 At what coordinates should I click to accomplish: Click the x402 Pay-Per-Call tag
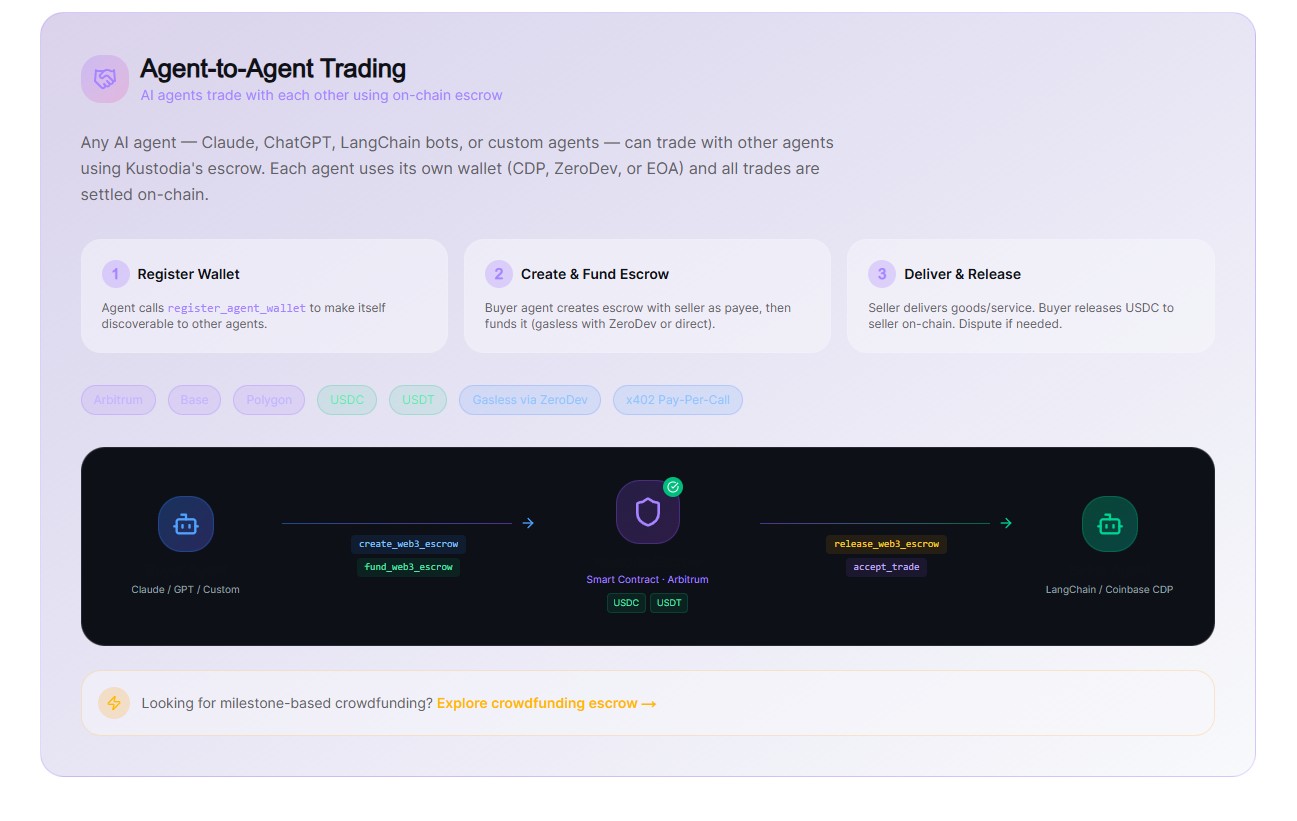pyautogui.click(x=677, y=400)
